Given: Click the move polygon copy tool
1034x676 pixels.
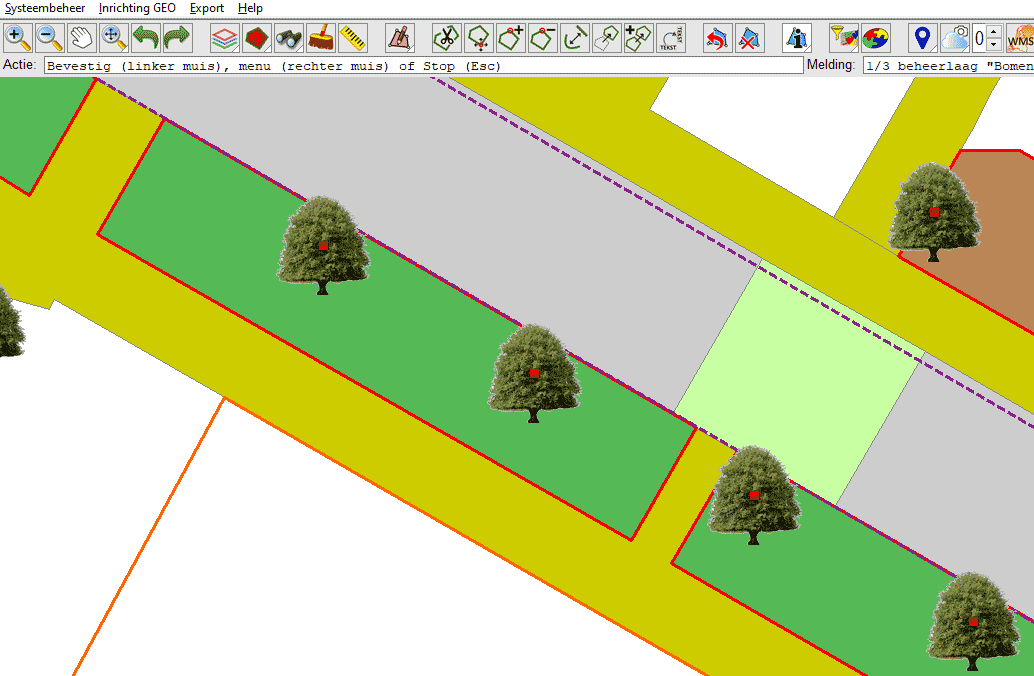Looking at the screenshot, I should click(x=607, y=38).
